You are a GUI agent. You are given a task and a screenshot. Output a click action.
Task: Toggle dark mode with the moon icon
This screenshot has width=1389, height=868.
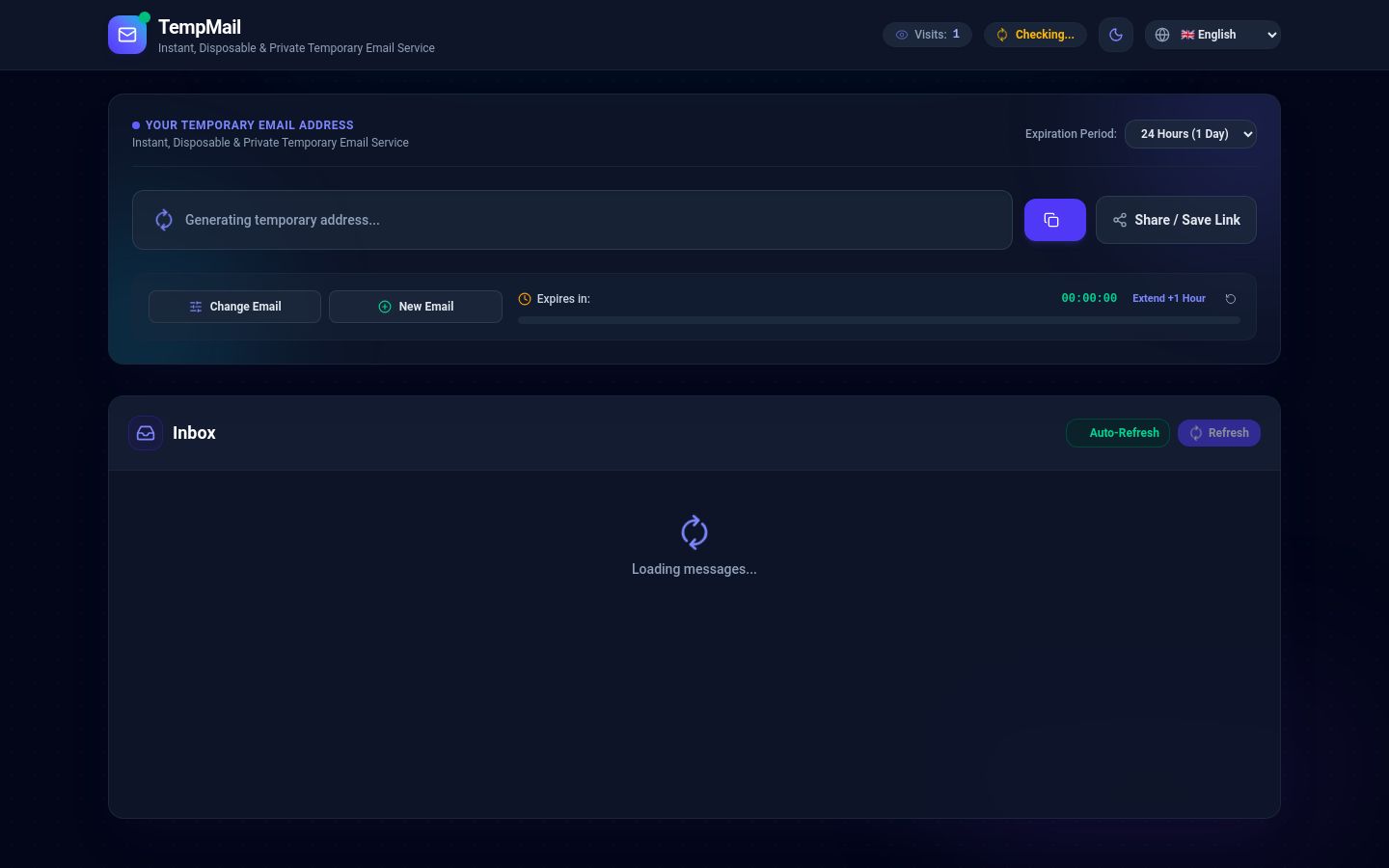(1116, 35)
